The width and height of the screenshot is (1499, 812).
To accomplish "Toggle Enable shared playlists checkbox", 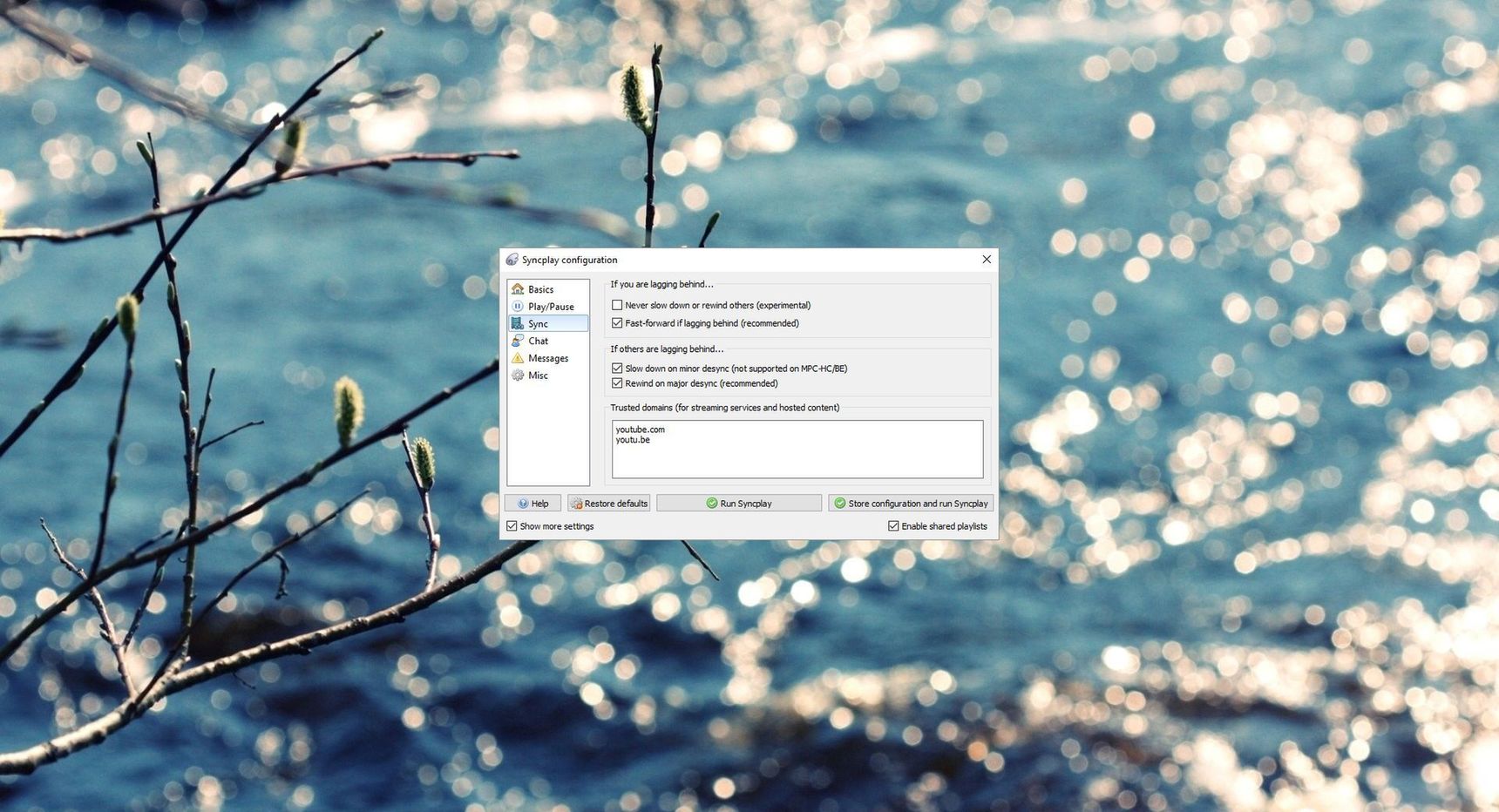I will (893, 526).
